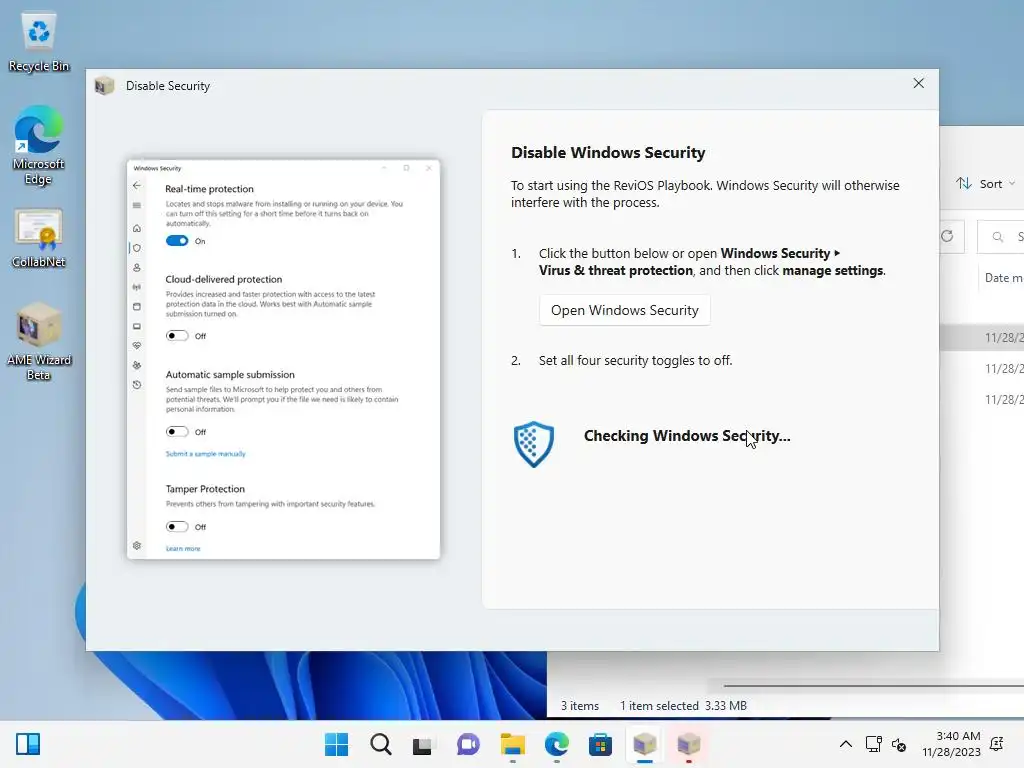Viewport: 1024px width, 768px height.
Task: Click the Disable Security package icon in title bar
Action: [x=104, y=86]
